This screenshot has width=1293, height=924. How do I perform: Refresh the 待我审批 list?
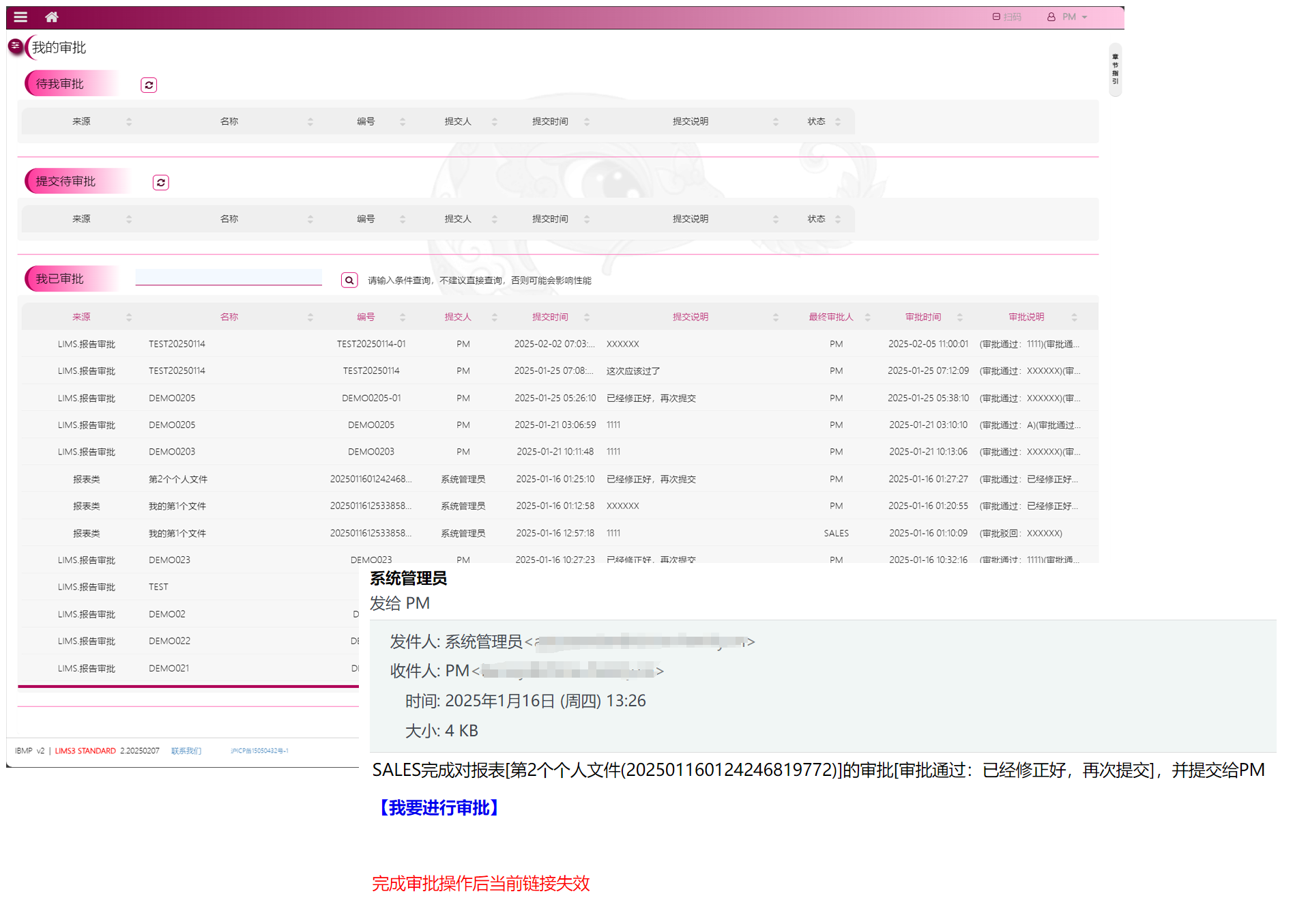(149, 85)
